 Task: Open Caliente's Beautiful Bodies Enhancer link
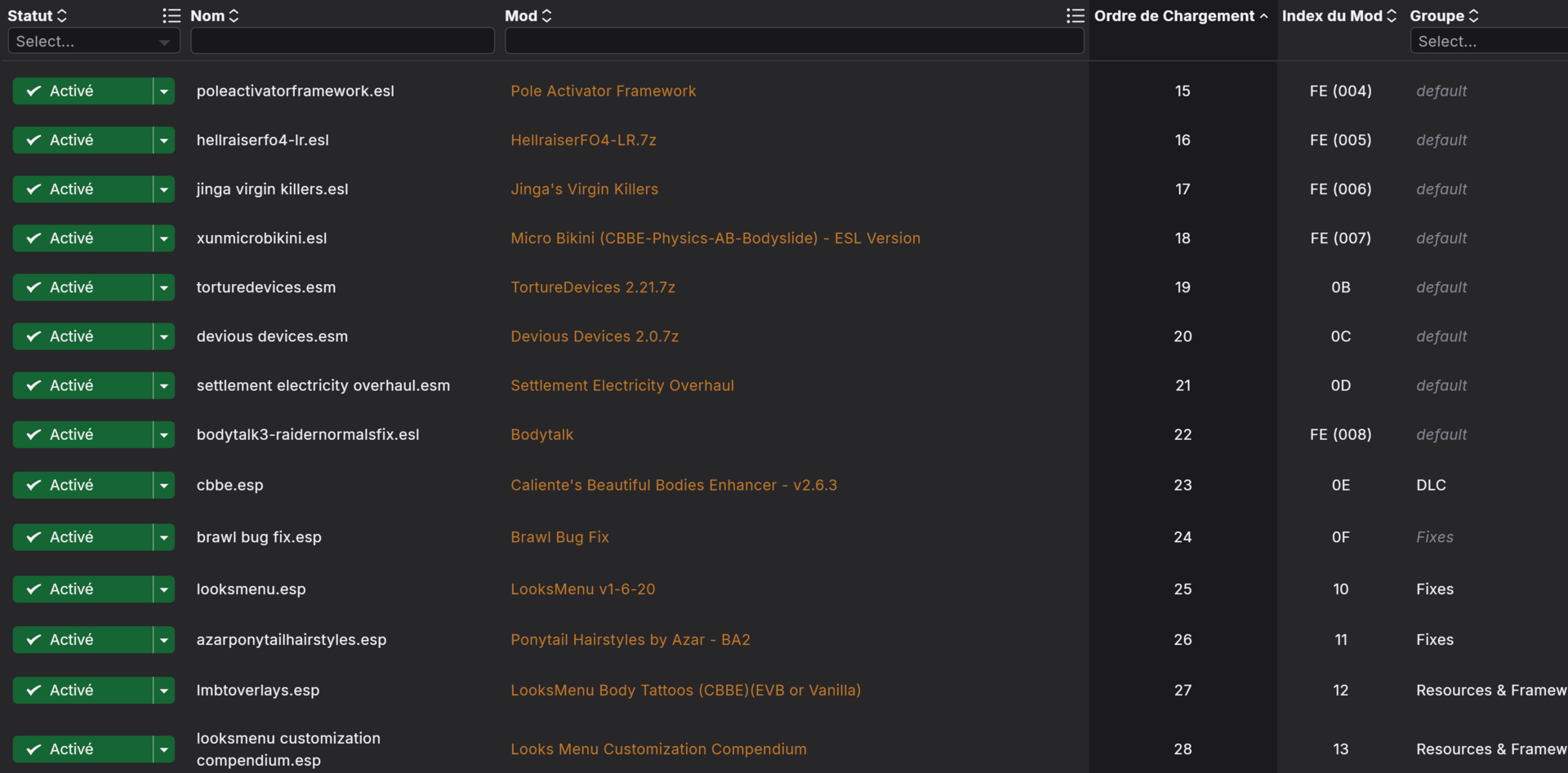tap(674, 484)
